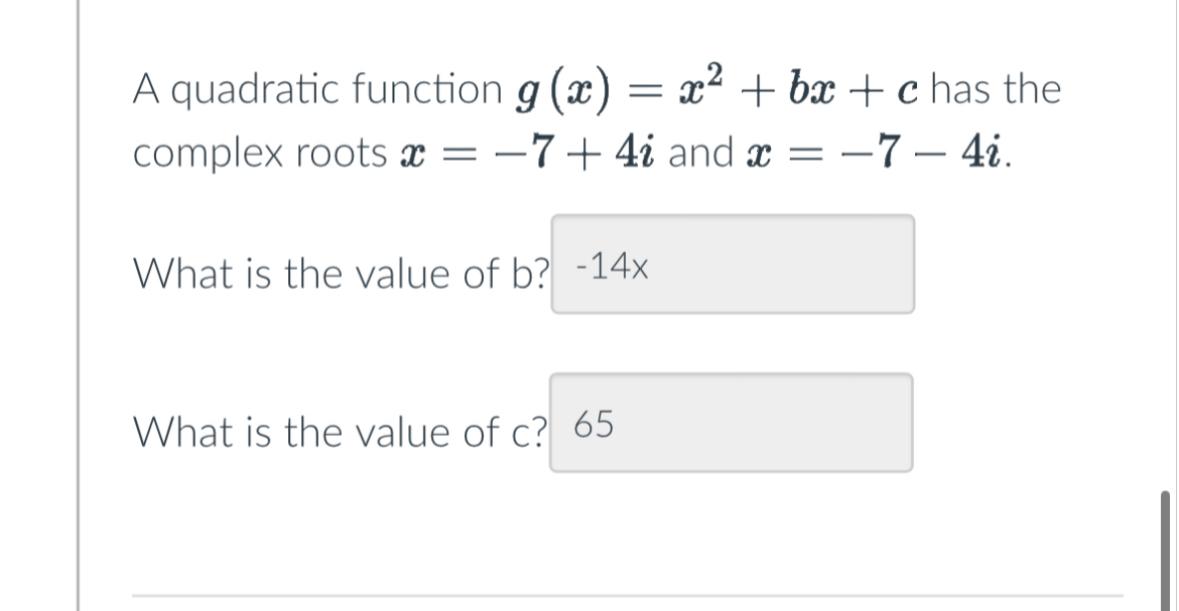Click the label What is the value of b?
Viewport: 1179px width, 611px height.
[x=340, y=274]
